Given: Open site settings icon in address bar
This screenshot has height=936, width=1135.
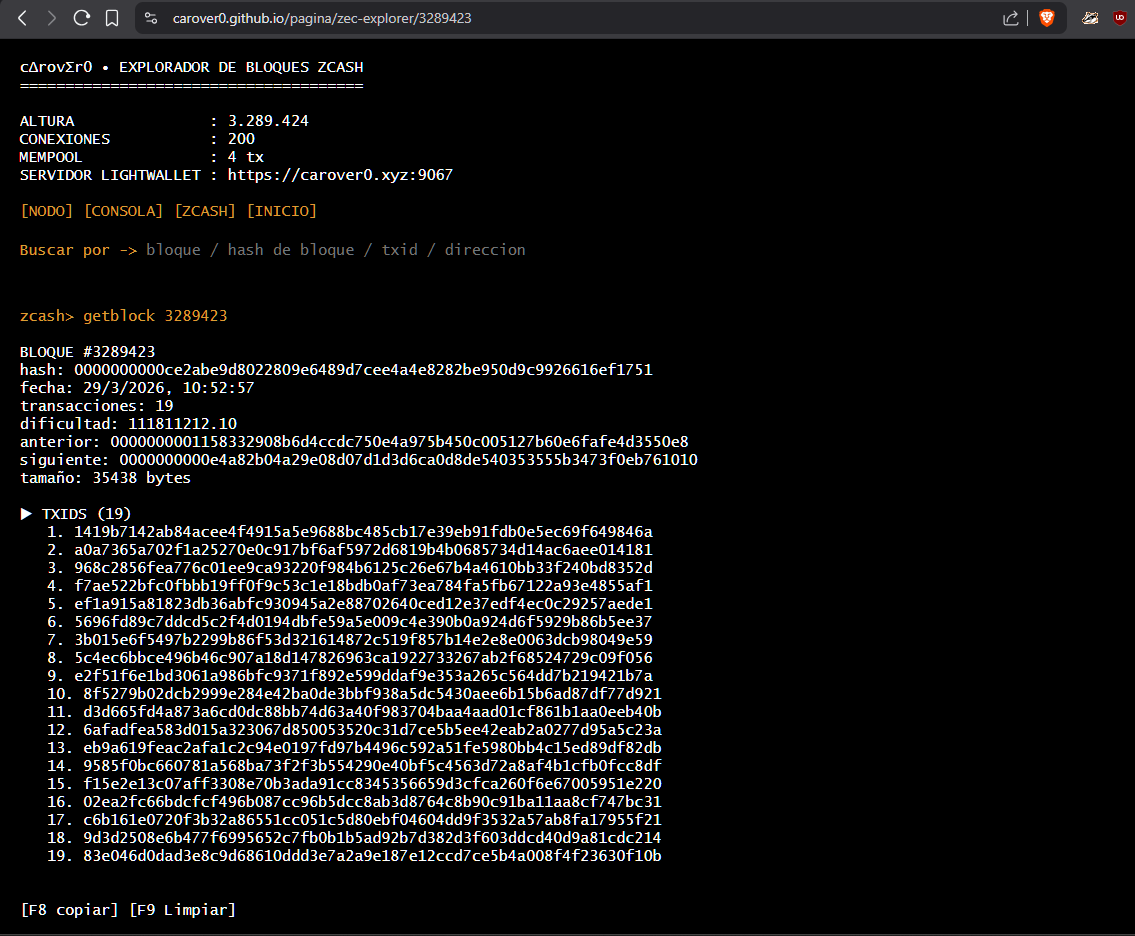Looking at the screenshot, I should click(x=151, y=18).
